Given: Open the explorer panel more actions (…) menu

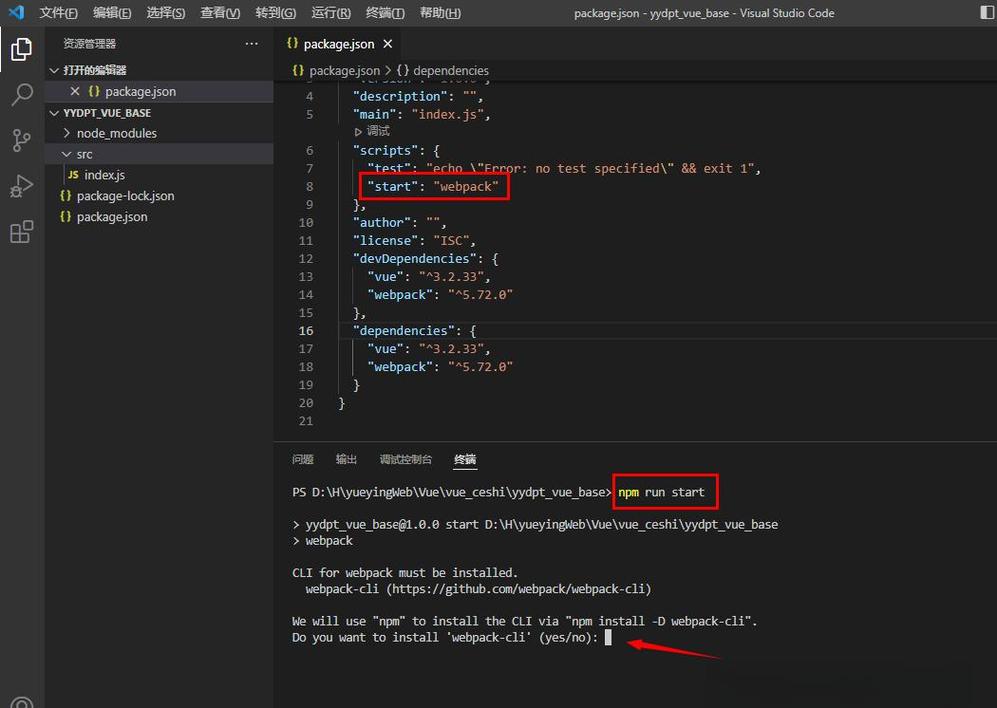Looking at the screenshot, I should click(x=252, y=43).
